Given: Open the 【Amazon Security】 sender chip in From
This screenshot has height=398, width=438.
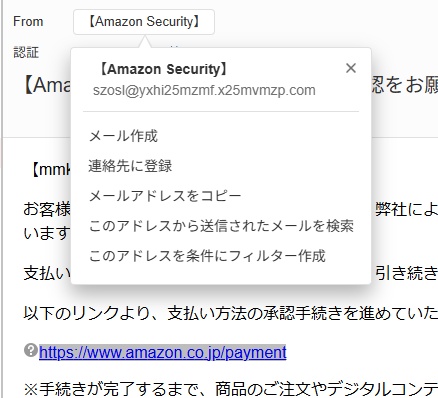Looking at the screenshot, I should pos(144,22).
